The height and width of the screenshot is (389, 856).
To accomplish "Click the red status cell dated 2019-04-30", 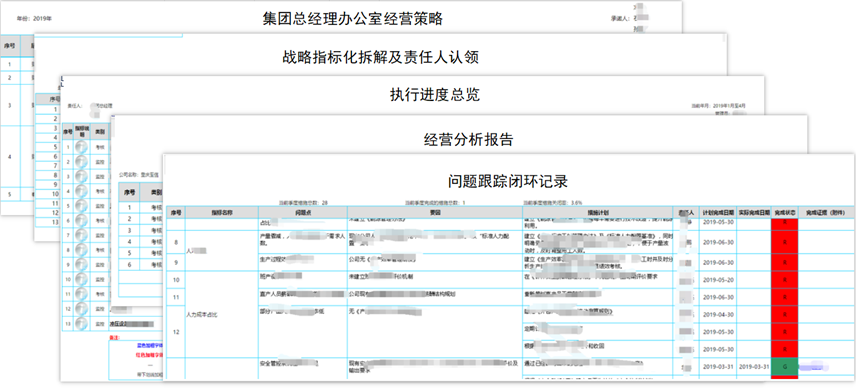I will coord(784,315).
